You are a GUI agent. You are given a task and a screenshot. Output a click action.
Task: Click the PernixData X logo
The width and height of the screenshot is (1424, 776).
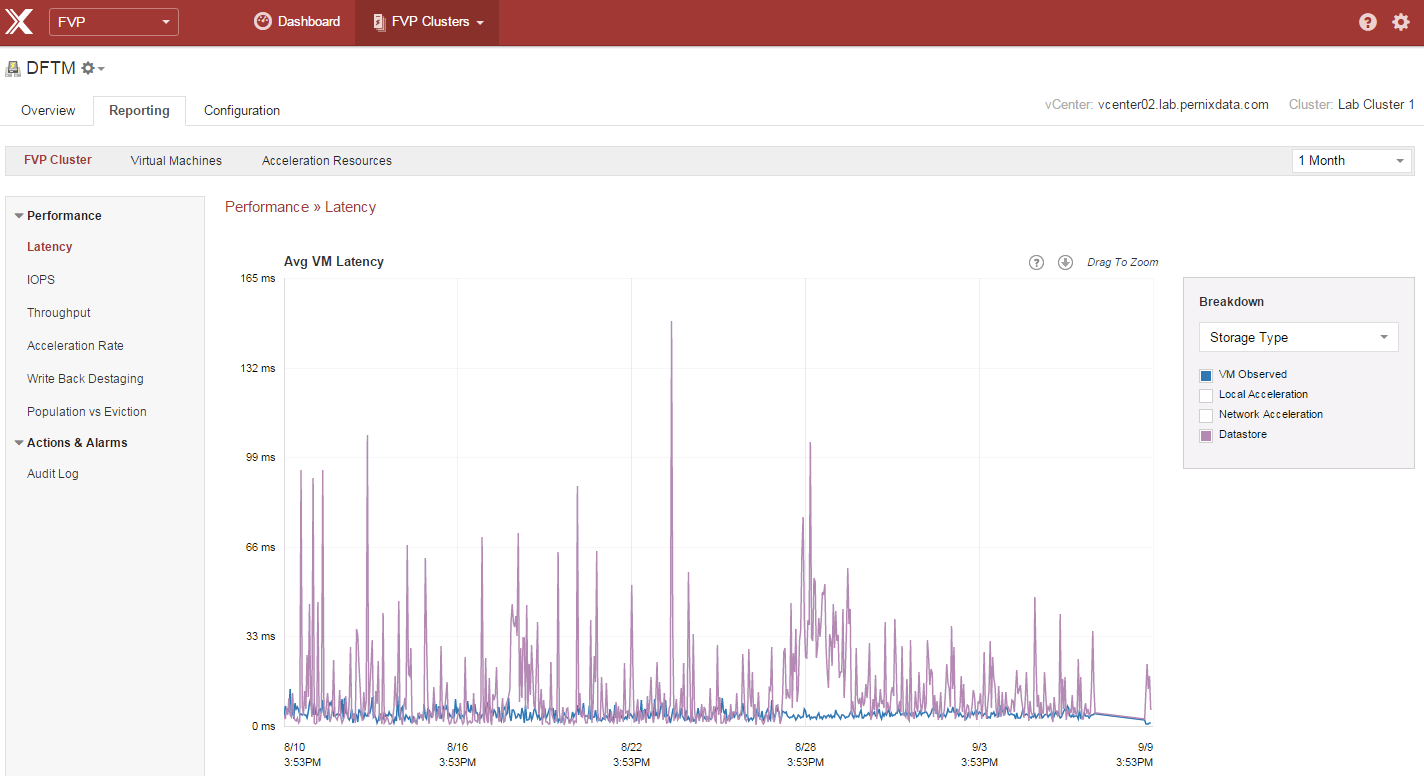coord(19,21)
